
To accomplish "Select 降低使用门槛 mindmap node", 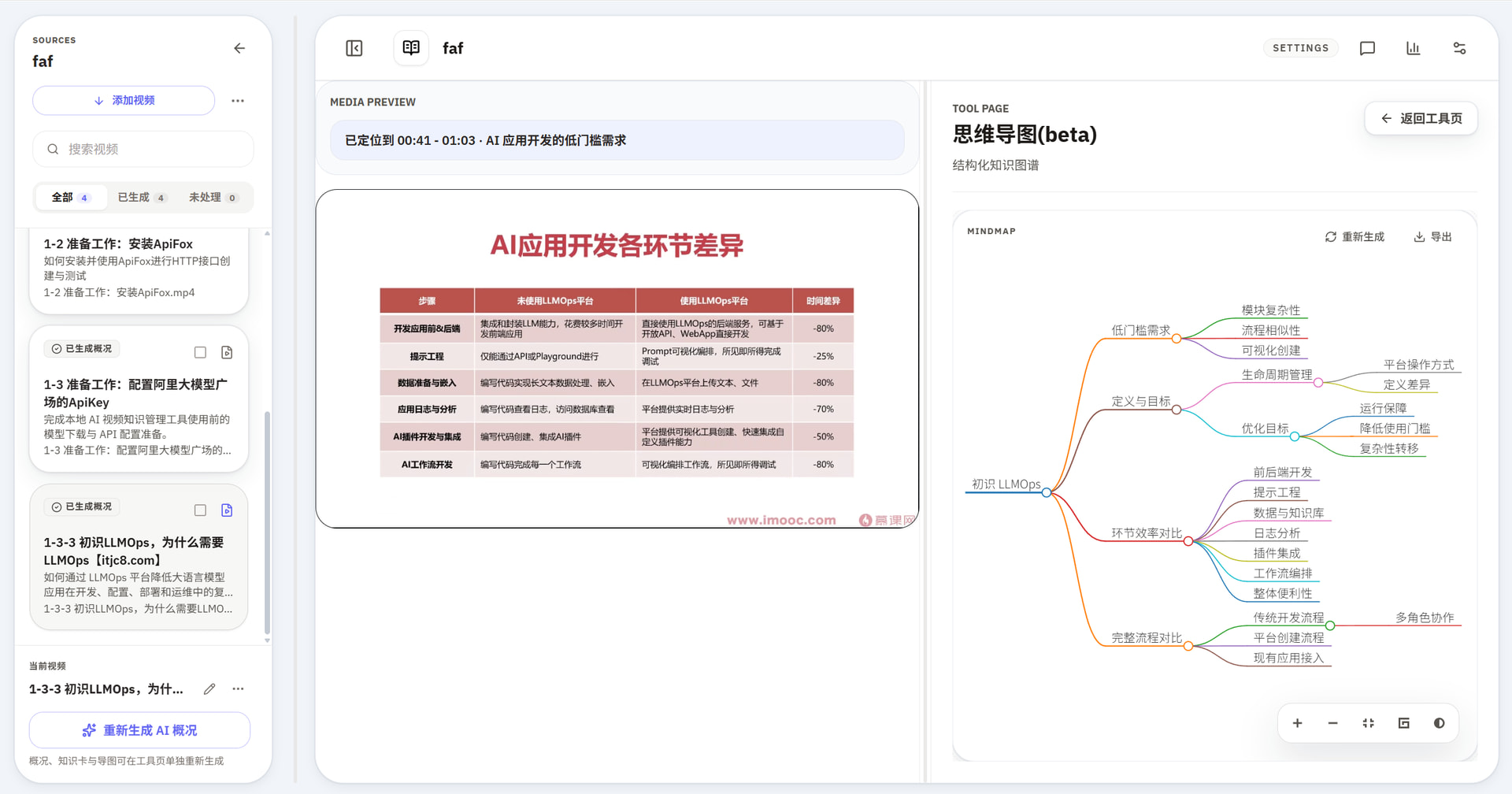I will tap(1395, 429).
